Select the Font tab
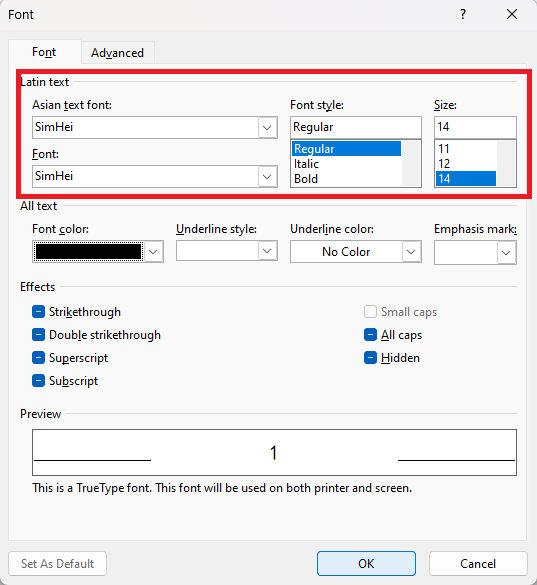 [x=44, y=52]
